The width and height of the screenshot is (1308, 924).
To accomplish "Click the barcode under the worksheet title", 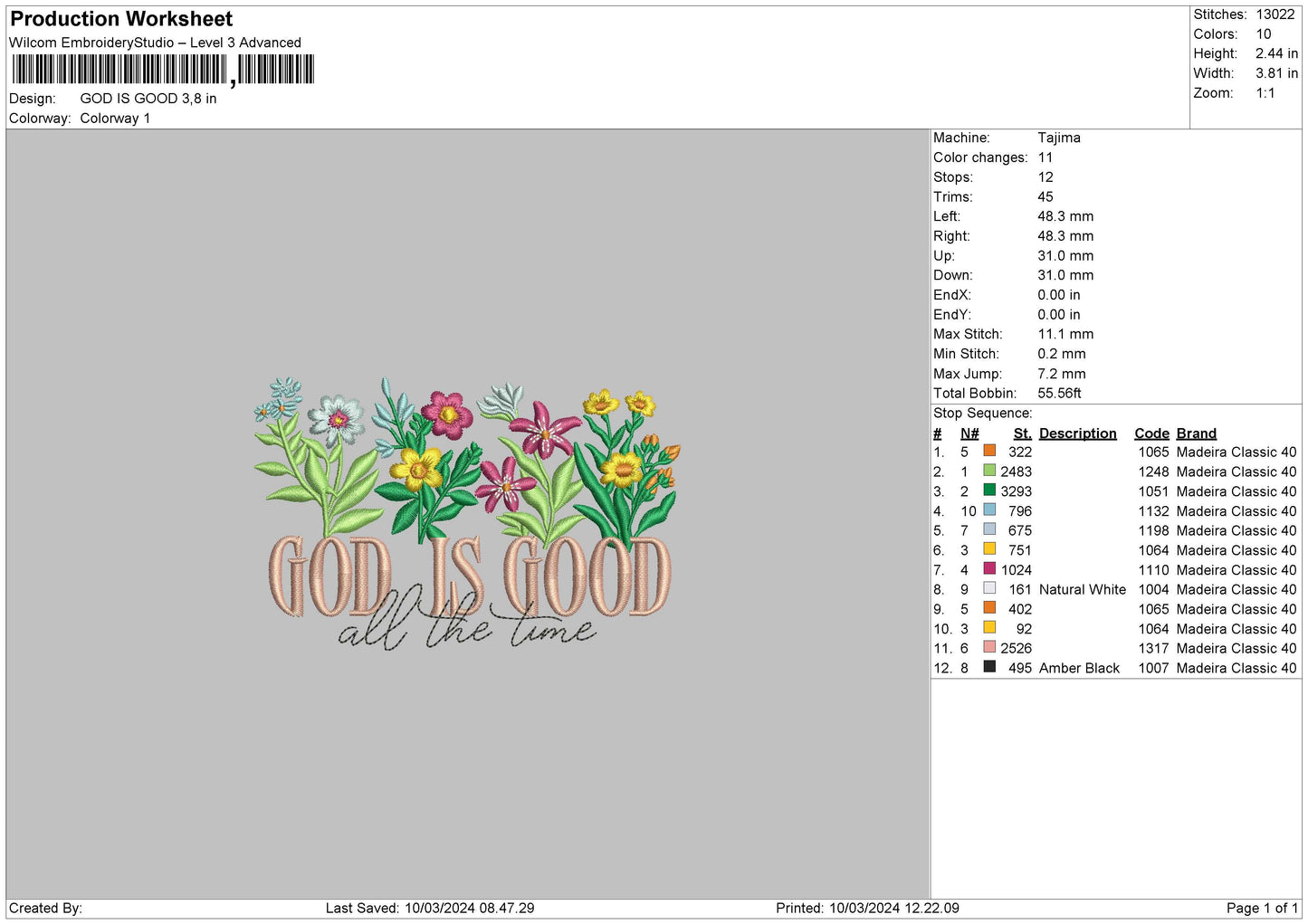I will 163,71.
